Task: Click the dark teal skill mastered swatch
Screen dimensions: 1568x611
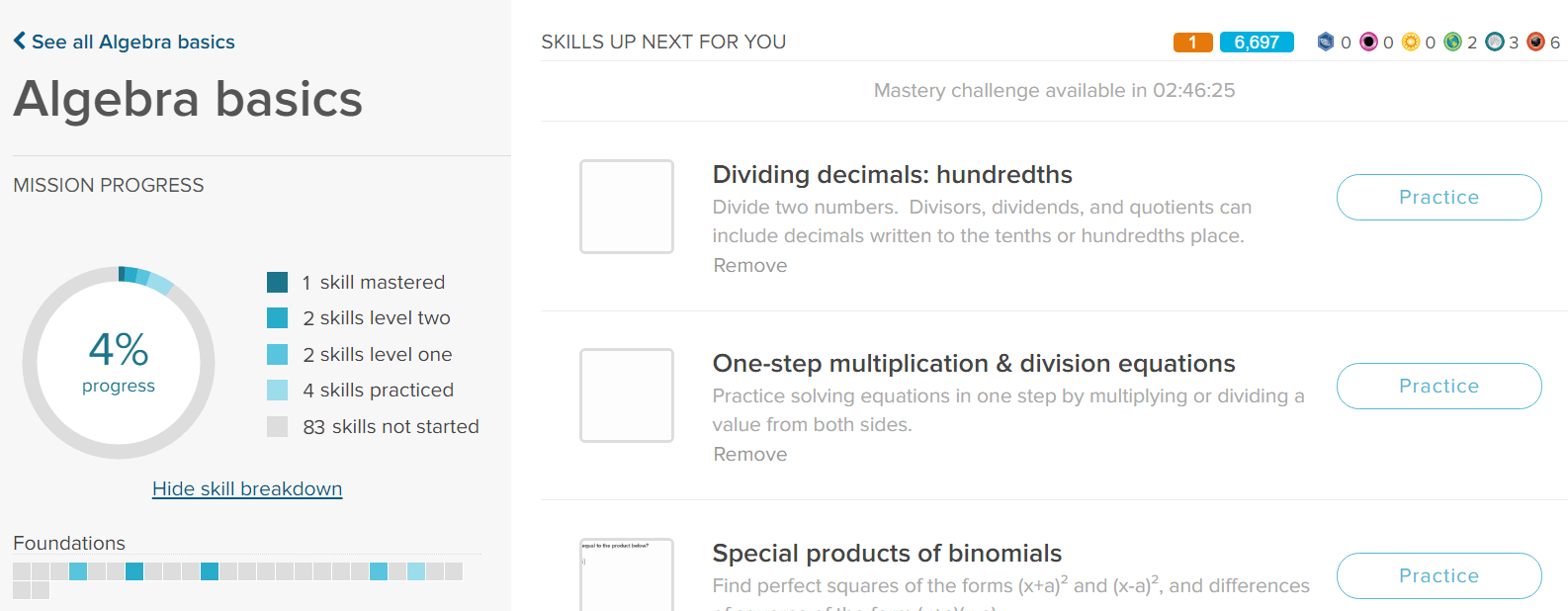Action: [x=278, y=282]
